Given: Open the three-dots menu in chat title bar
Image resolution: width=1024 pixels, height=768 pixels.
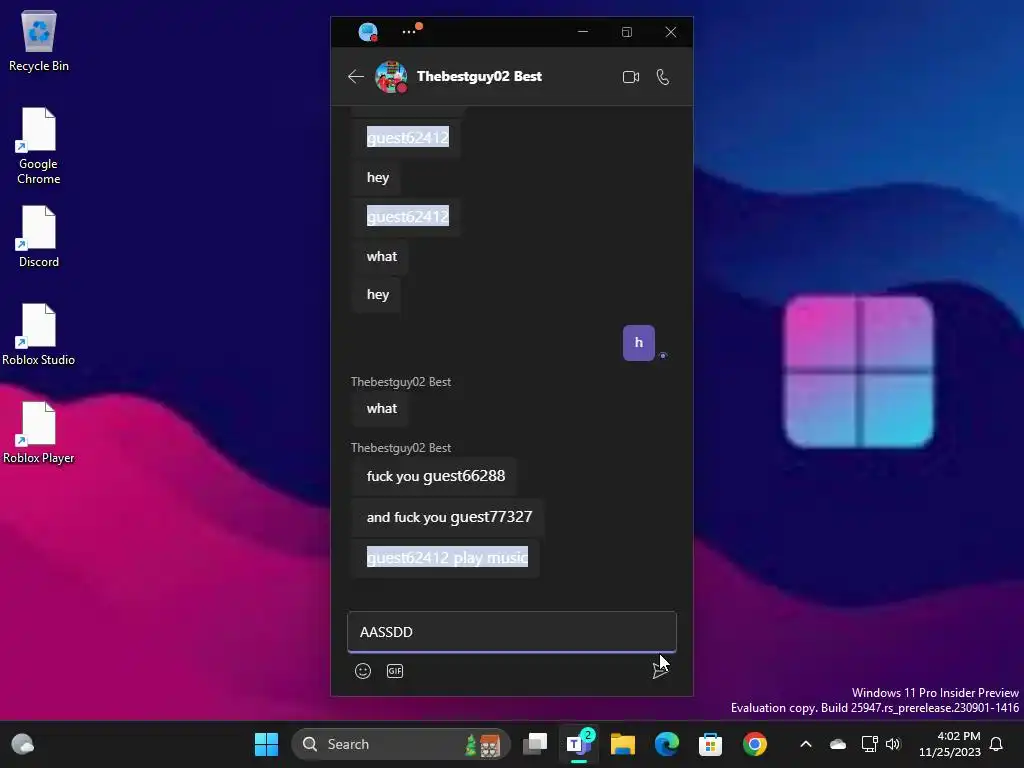Looking at the screenshot, I should tap(409, 31).
